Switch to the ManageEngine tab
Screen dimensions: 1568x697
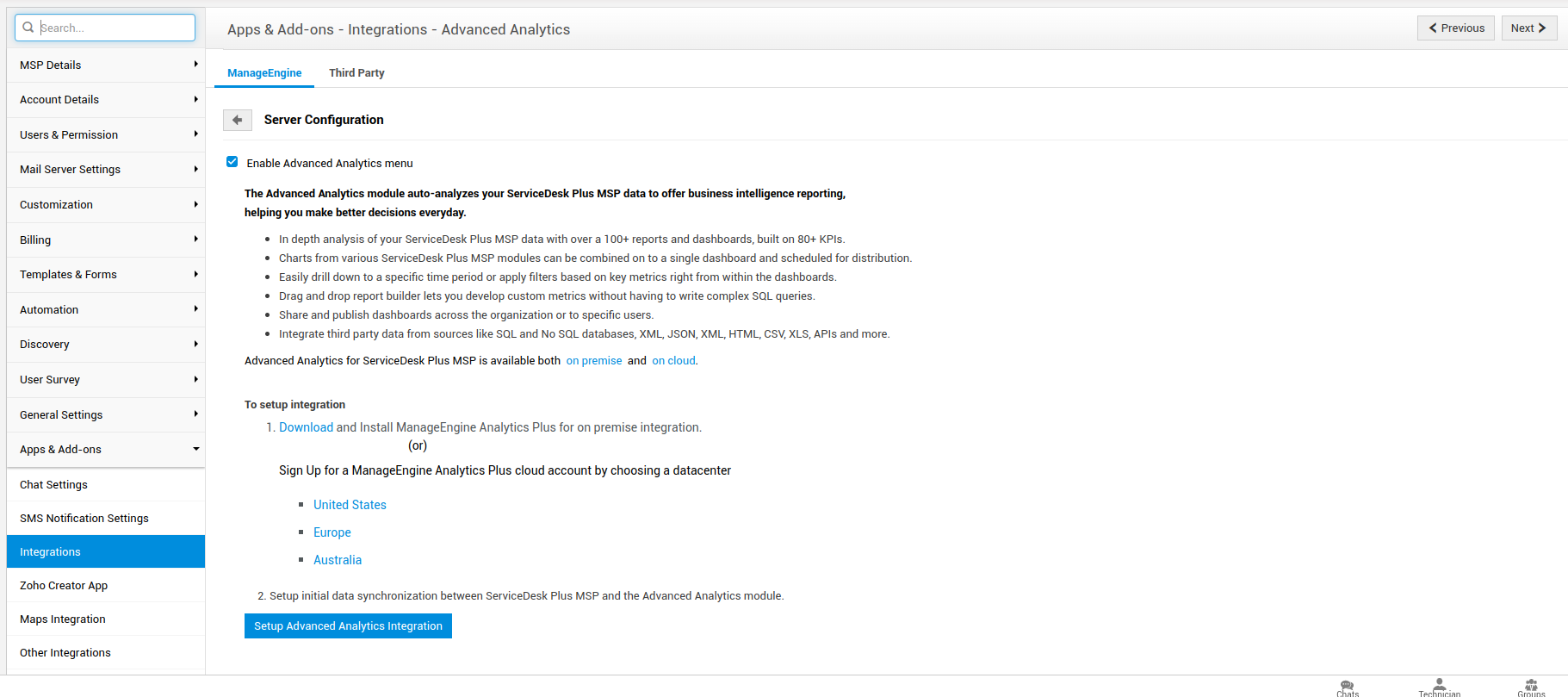tap(264, 73)
